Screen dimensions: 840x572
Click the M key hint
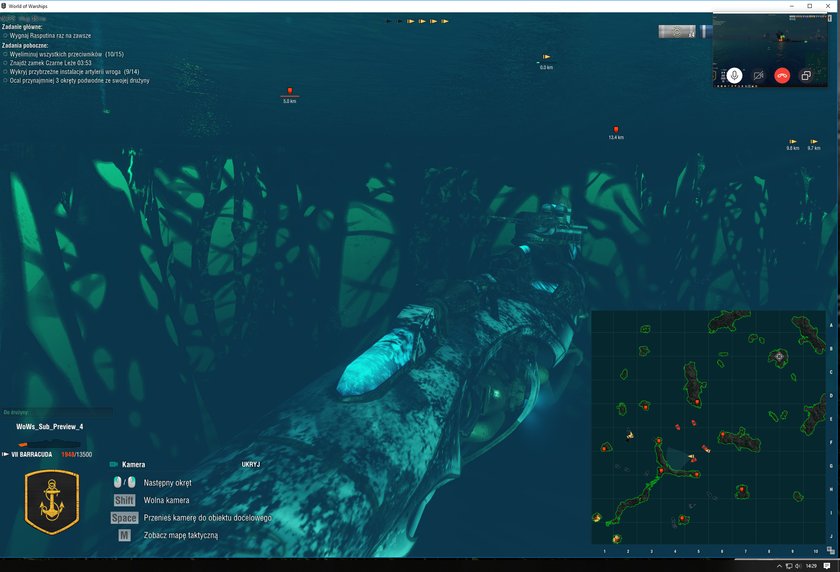[124, 535]
